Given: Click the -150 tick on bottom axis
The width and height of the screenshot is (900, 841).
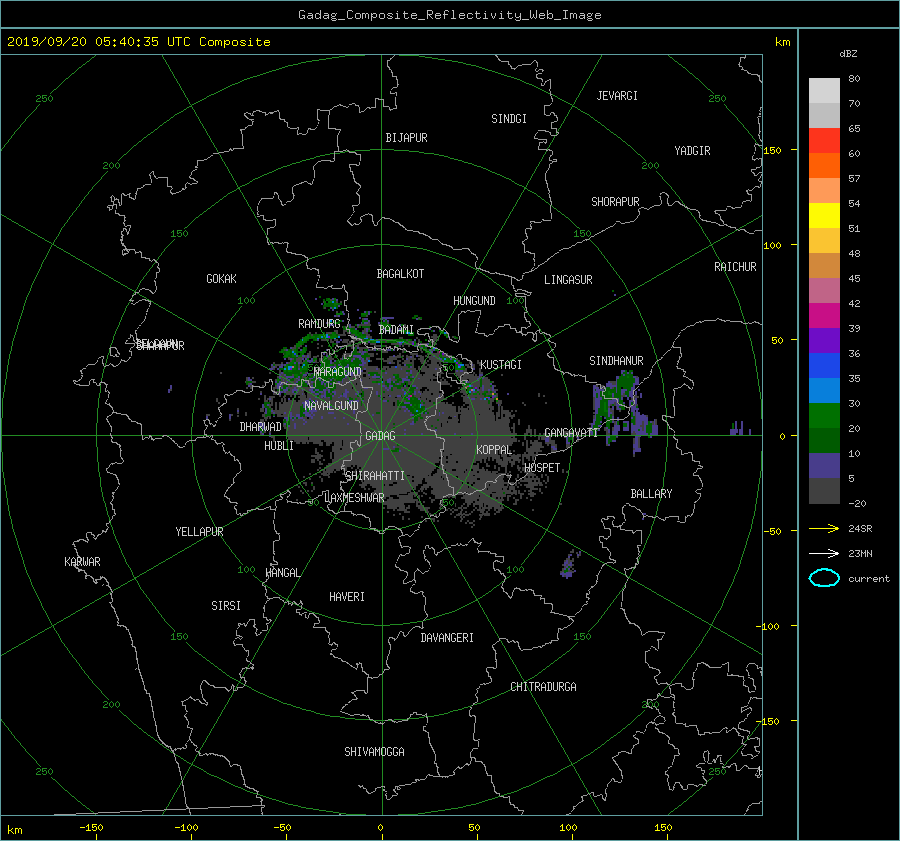Looking at the screenshot, I should 91,827.
